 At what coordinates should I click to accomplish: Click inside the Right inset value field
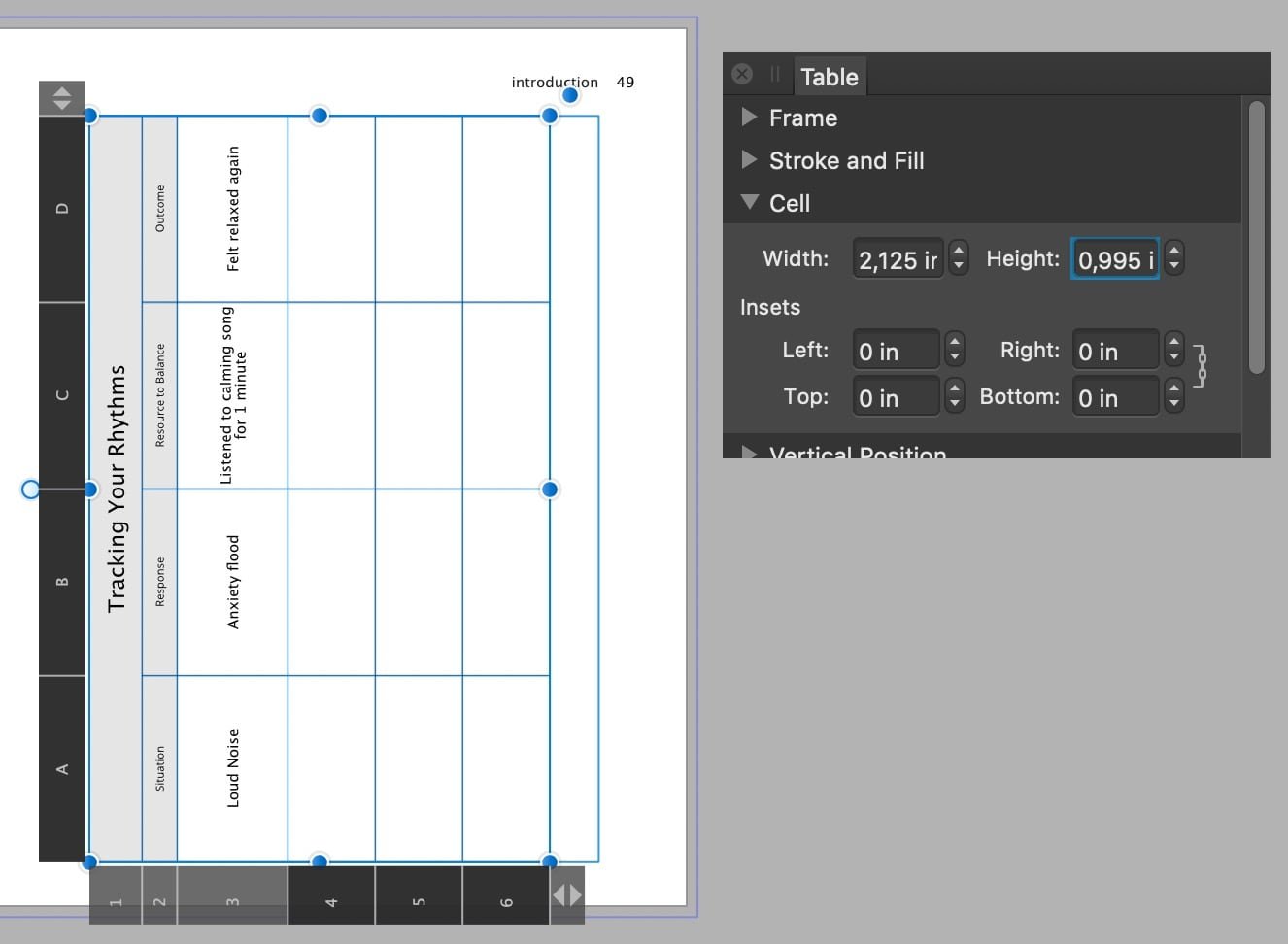(x=1114, y=350)
